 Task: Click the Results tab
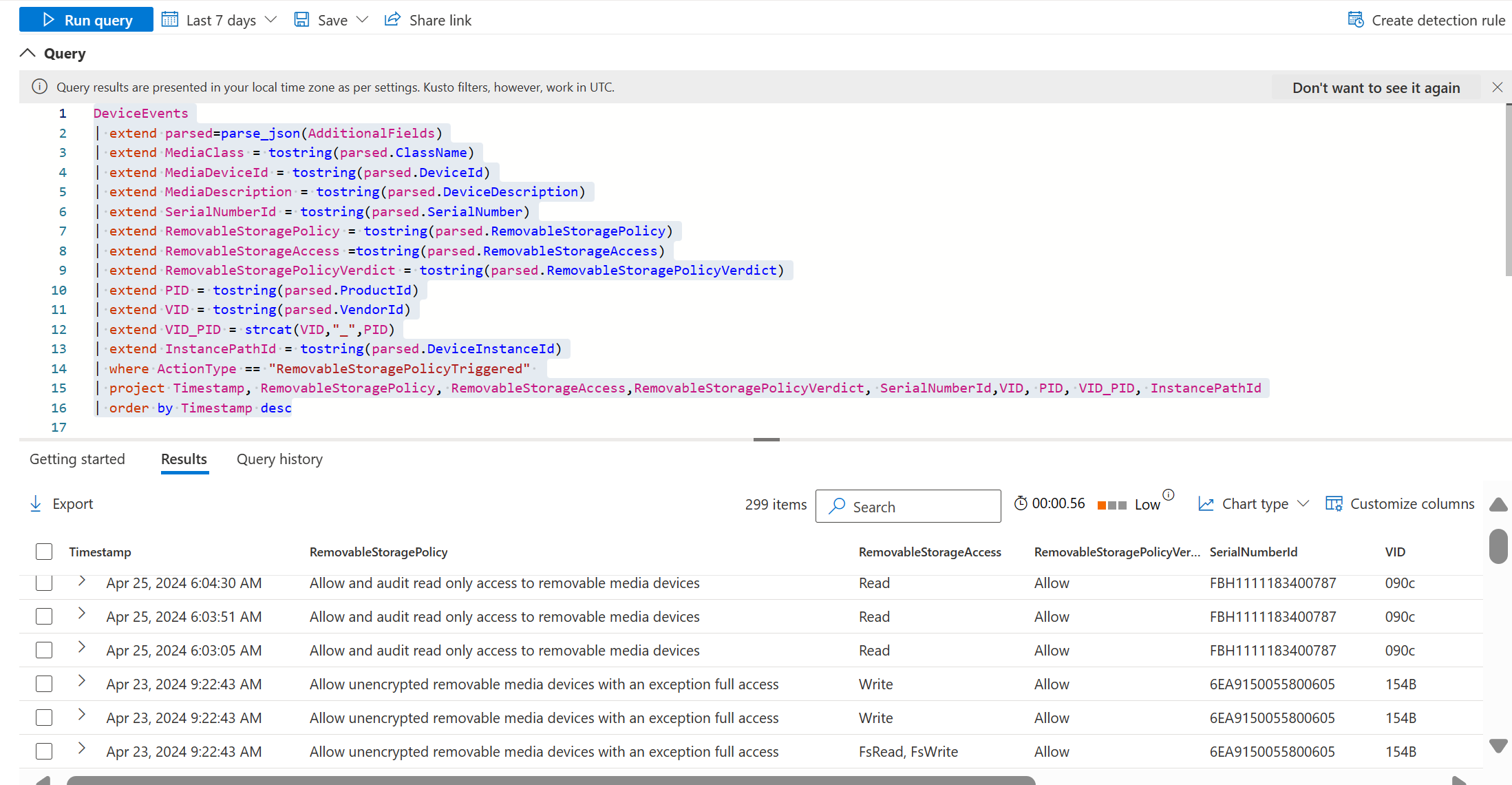pos(183,458)
